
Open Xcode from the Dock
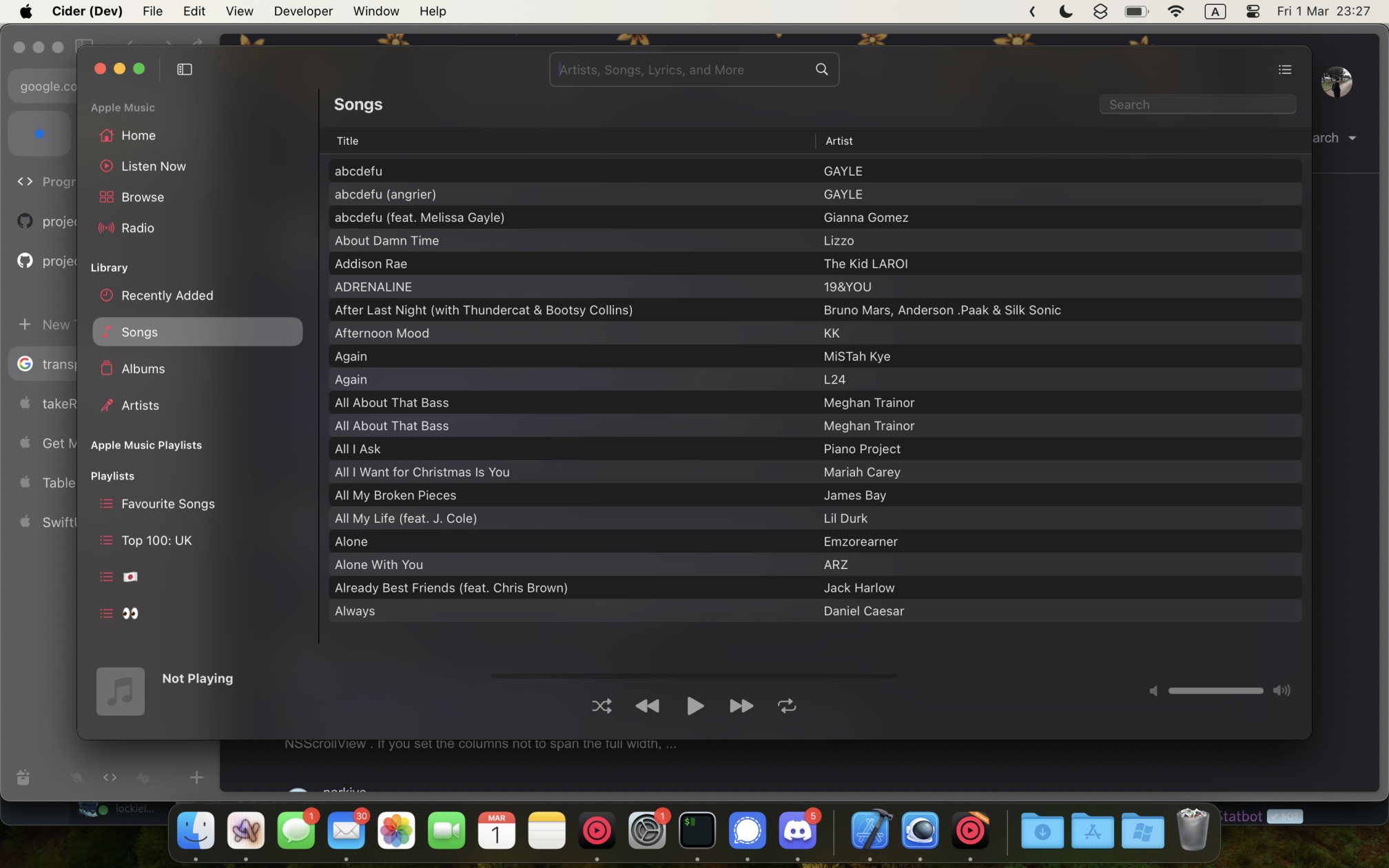[870, 830]
